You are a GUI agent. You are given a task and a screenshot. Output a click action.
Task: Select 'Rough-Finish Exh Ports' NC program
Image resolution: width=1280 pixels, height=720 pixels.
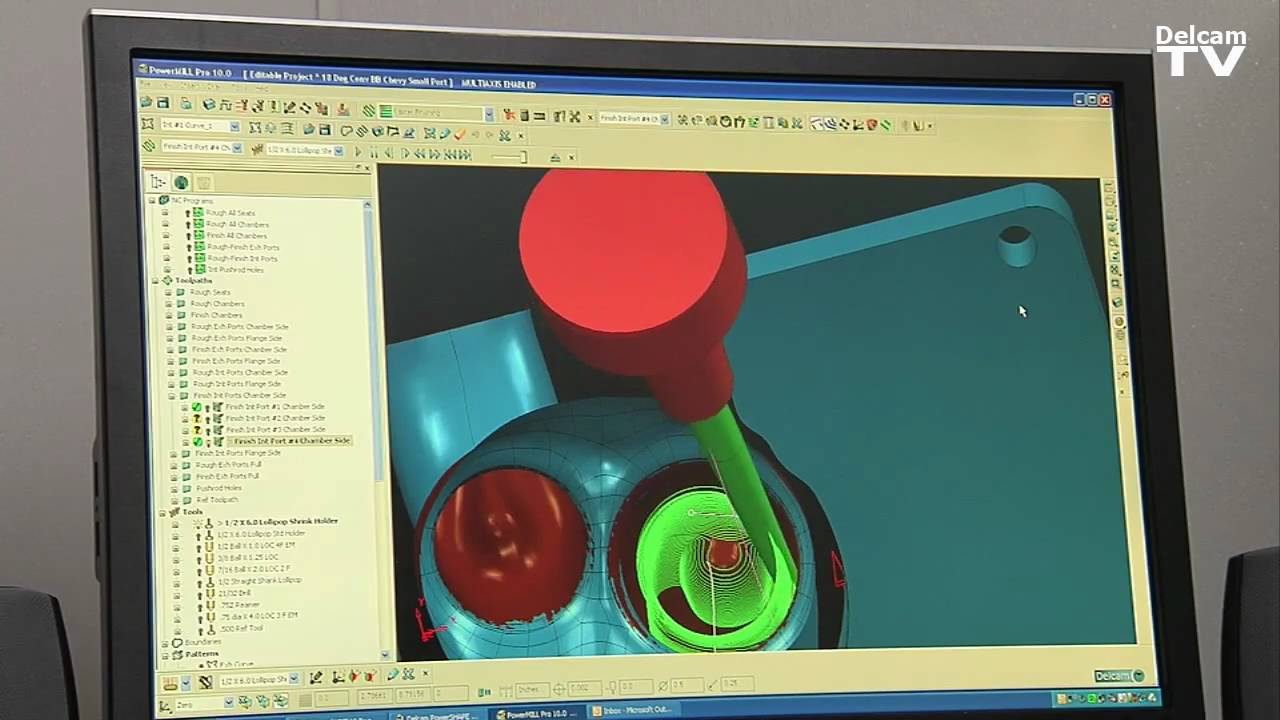click(243, 247)
